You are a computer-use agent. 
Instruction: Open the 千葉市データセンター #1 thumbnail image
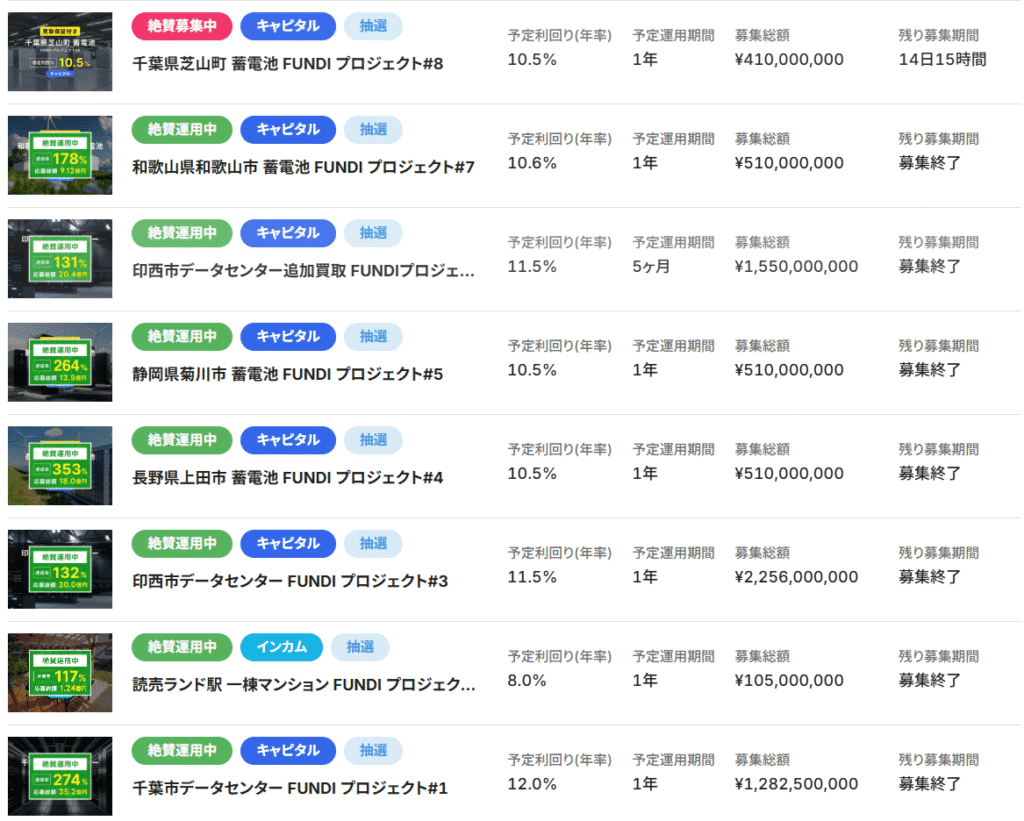click(60, 776)
